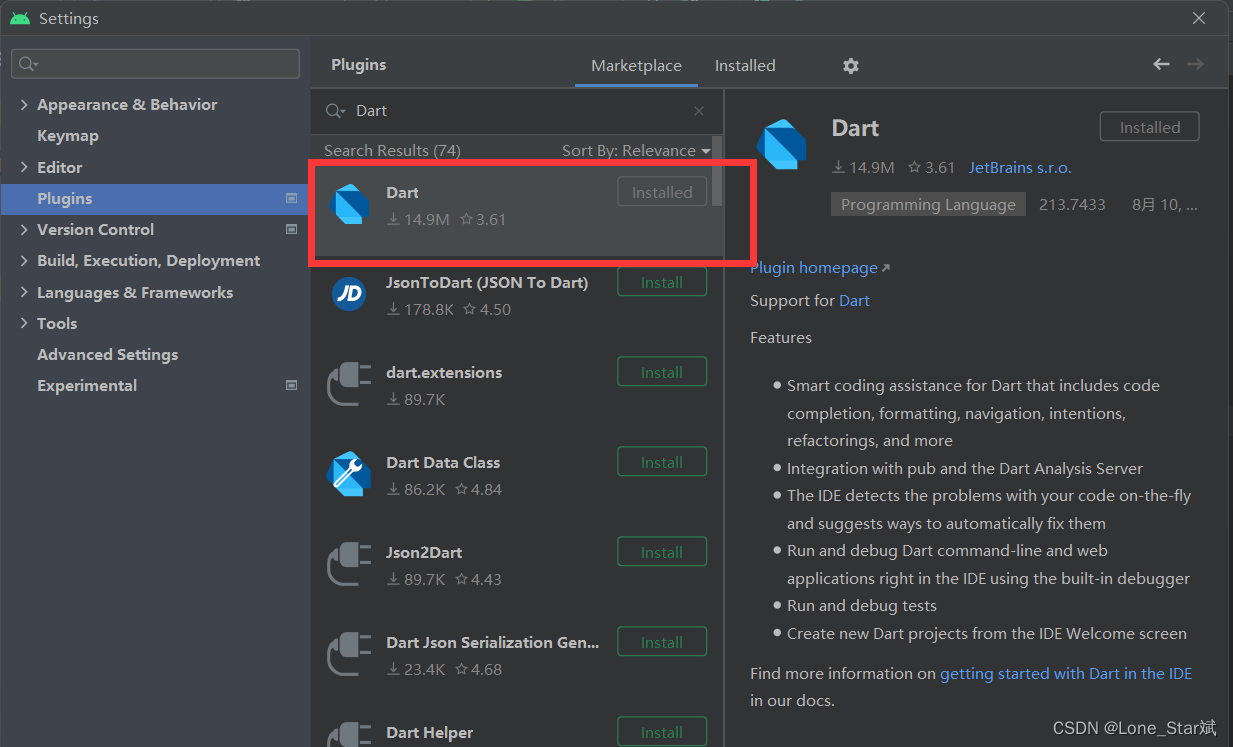Go forward with the right arrow icon
Viewport: 1233px width, 747px height.
[x=1195, y=64]
